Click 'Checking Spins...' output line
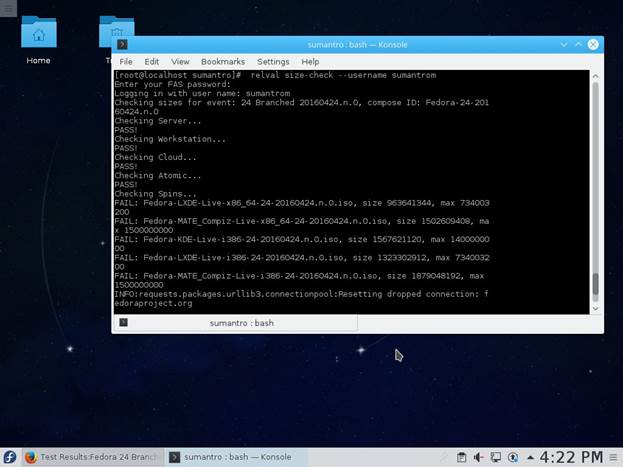623x467 pixels. [x=155, y=194]
